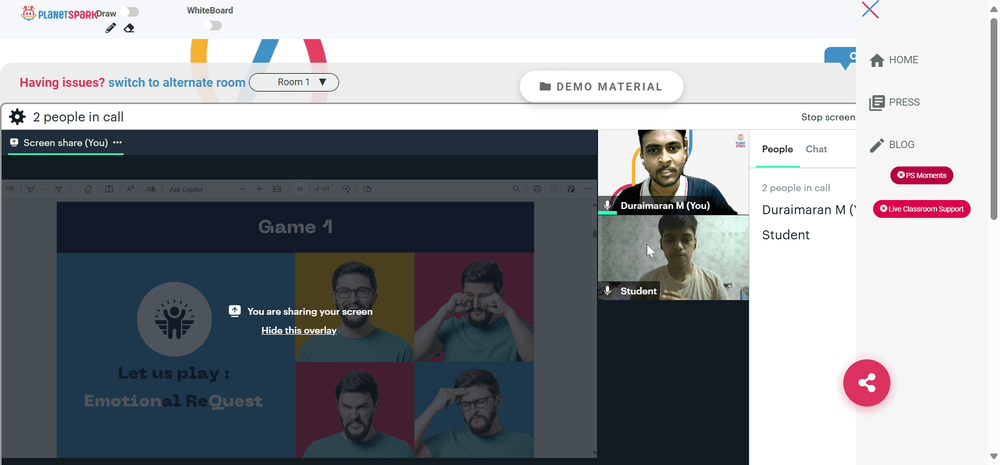Click PDF print icon
The image size is (1000, 465).
537,189
